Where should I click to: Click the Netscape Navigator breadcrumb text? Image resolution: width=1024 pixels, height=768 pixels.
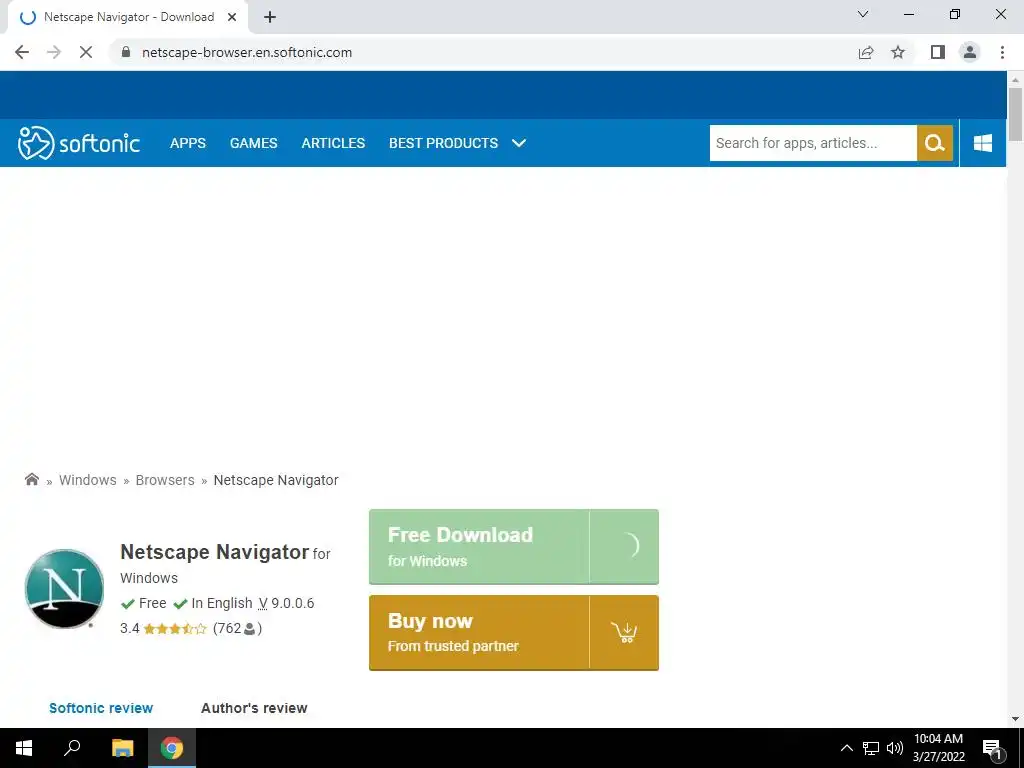[276, 480]
